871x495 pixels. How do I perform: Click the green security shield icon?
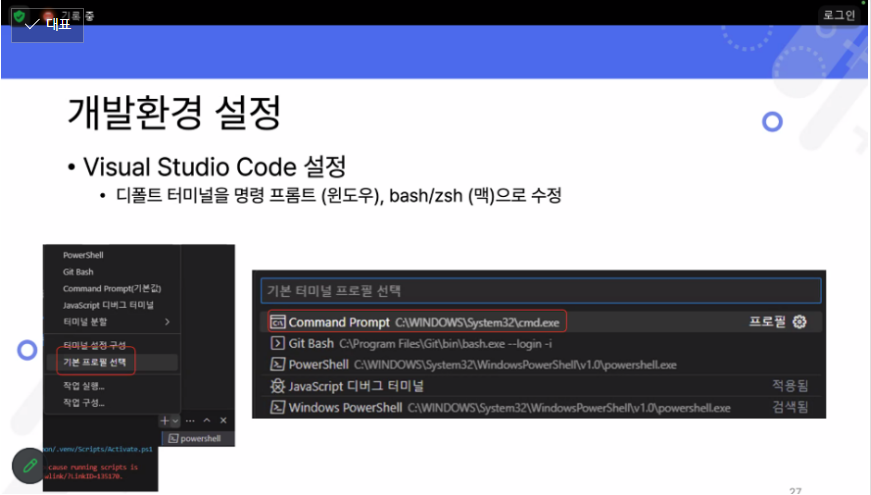coord(19,16)
